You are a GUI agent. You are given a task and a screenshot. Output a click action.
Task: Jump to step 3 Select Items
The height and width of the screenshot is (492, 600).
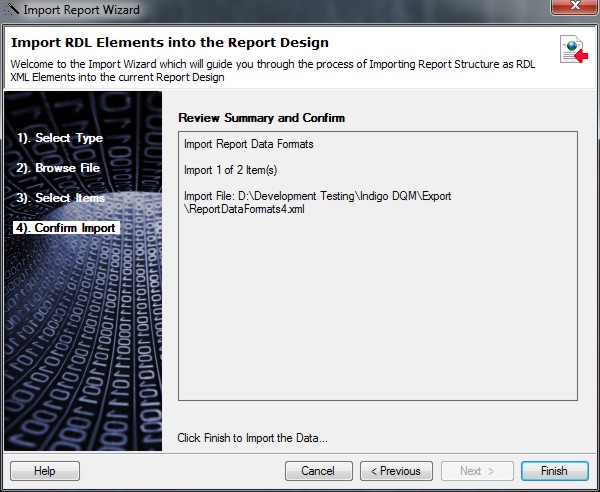[x=60, y=198]
